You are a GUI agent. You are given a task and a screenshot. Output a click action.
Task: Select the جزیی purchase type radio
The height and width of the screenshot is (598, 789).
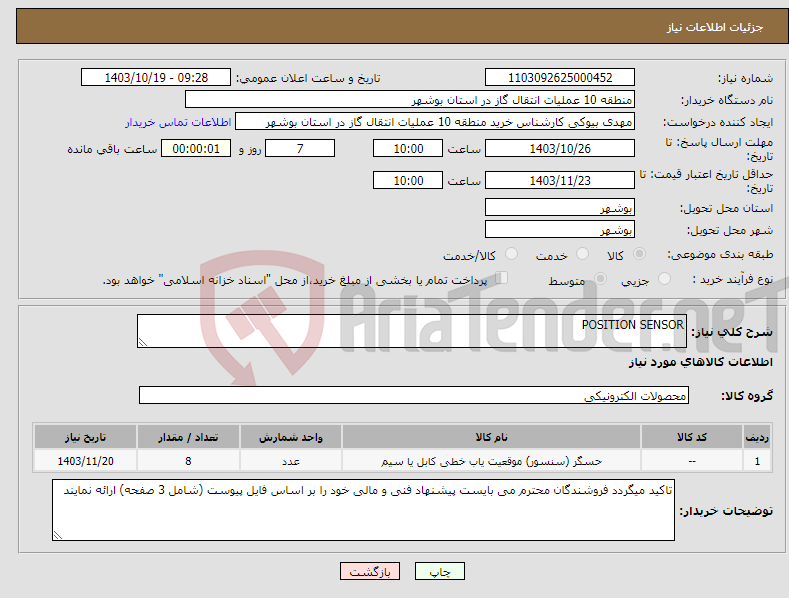[664, 278]
